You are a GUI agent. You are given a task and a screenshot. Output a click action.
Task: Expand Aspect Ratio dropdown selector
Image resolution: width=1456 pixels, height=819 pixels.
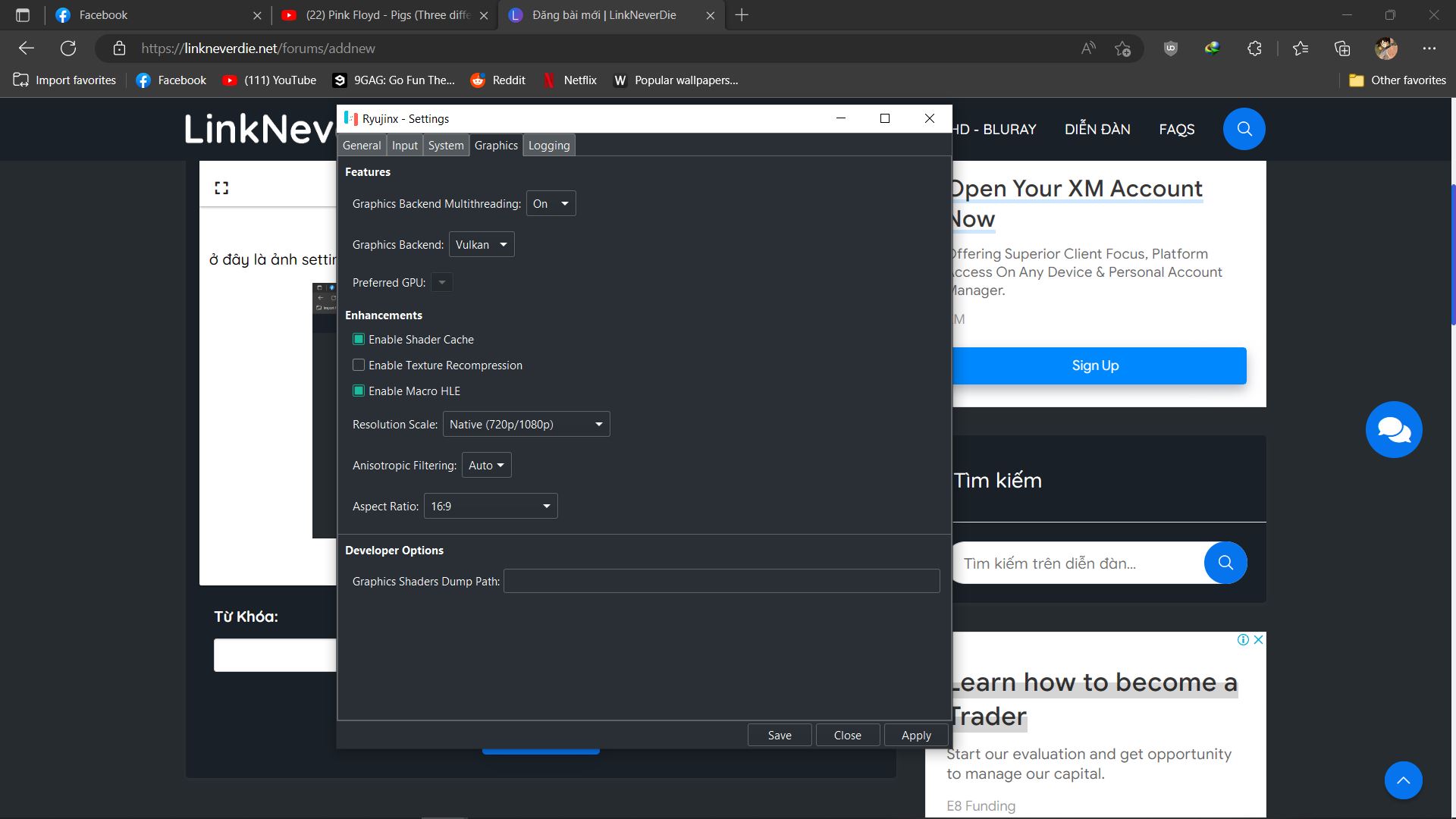click(x=546, y=506)
